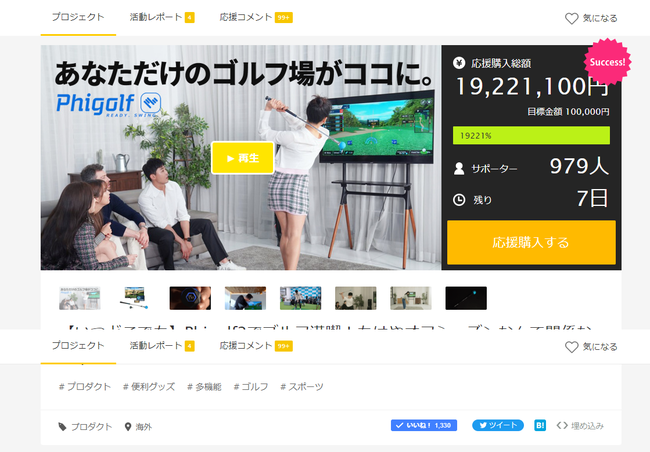The width and height of the screenshot is (650, 452).
Task: Click the location pin icon beside 海外
Action: (x=128, y=427)
